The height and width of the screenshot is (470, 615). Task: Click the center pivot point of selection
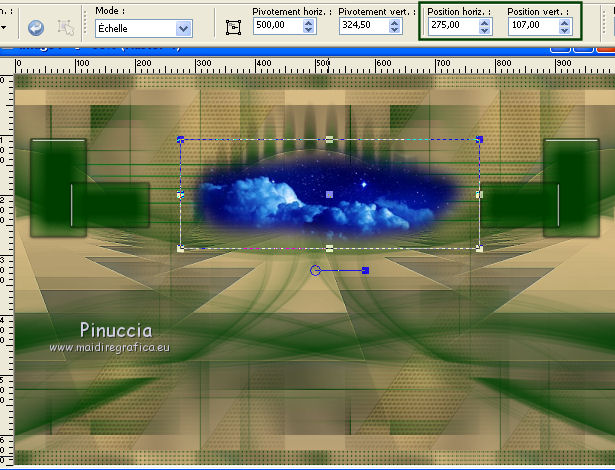tap(329, 194)
